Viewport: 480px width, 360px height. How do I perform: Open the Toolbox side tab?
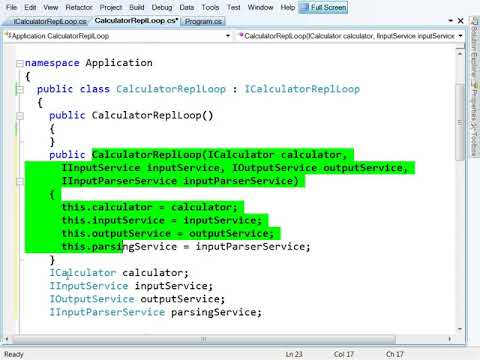pos(474,141)
